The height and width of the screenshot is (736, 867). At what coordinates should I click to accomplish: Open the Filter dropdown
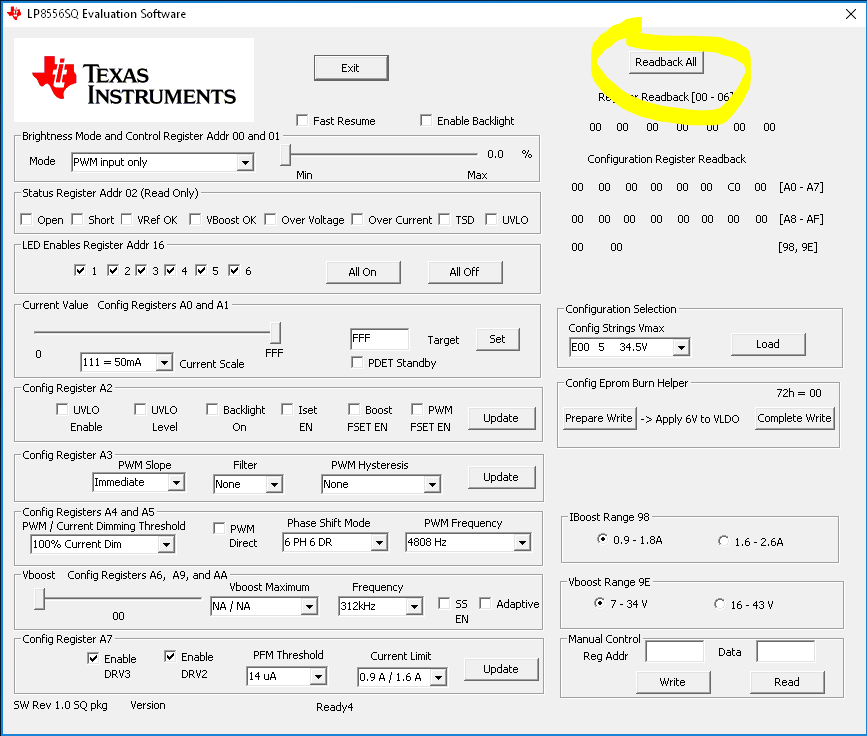coord(248,484)
